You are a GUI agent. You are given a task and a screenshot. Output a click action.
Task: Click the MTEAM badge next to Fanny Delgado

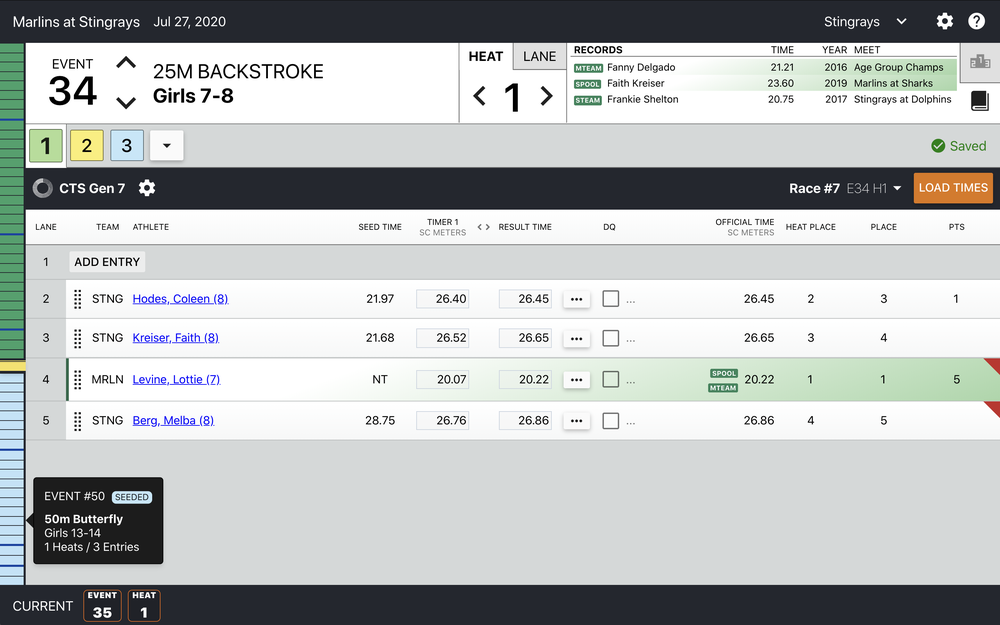click(588, 68)
